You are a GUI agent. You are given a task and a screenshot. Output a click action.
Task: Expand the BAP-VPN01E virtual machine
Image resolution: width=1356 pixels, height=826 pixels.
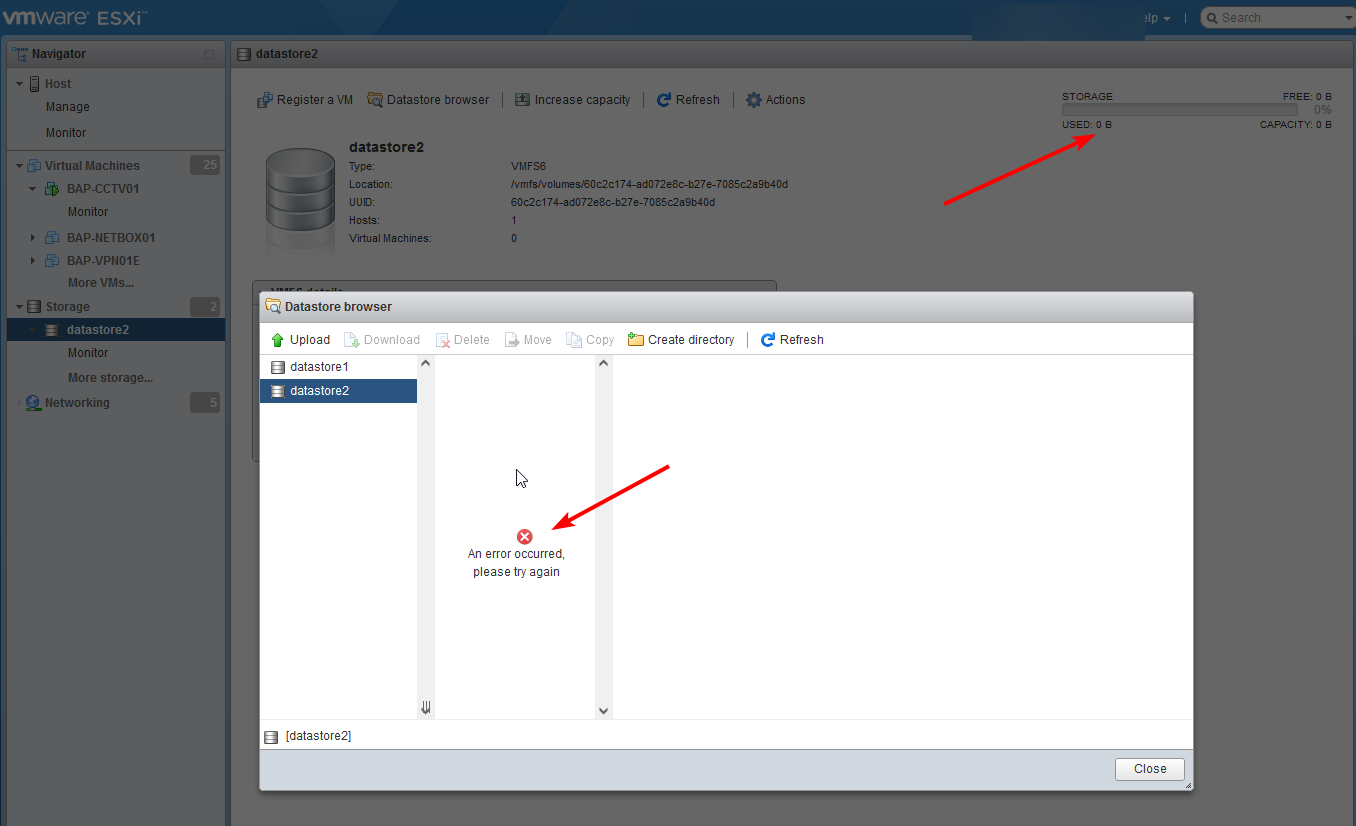[33, 260]
